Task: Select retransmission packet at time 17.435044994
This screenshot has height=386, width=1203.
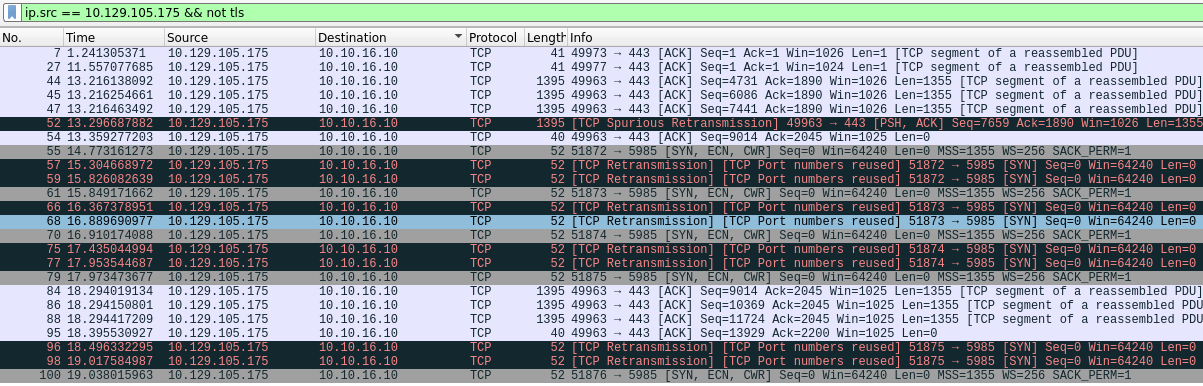Action: tap(601, 249)
